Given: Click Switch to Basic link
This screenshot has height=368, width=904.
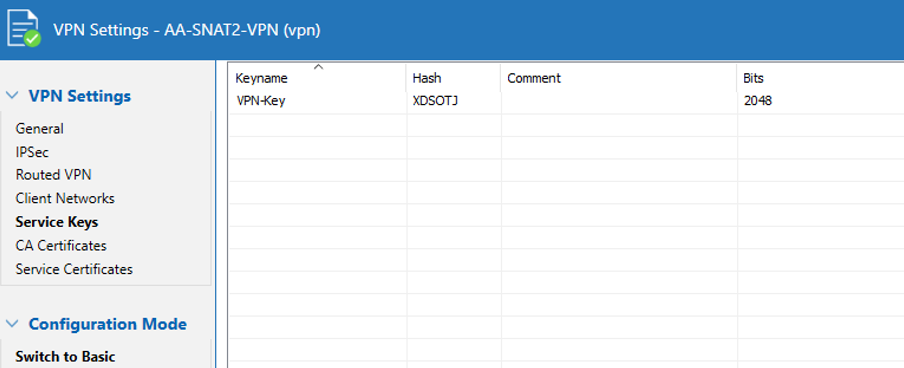Looking at the screenshot, I should click(66, 356).
